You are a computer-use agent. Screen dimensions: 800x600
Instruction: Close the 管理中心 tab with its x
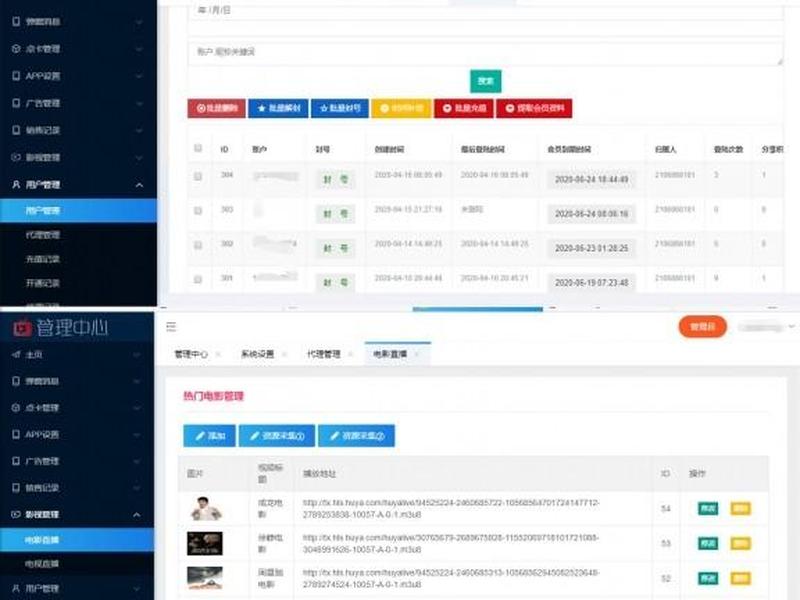pyautogui.click(x=218, y=354)
